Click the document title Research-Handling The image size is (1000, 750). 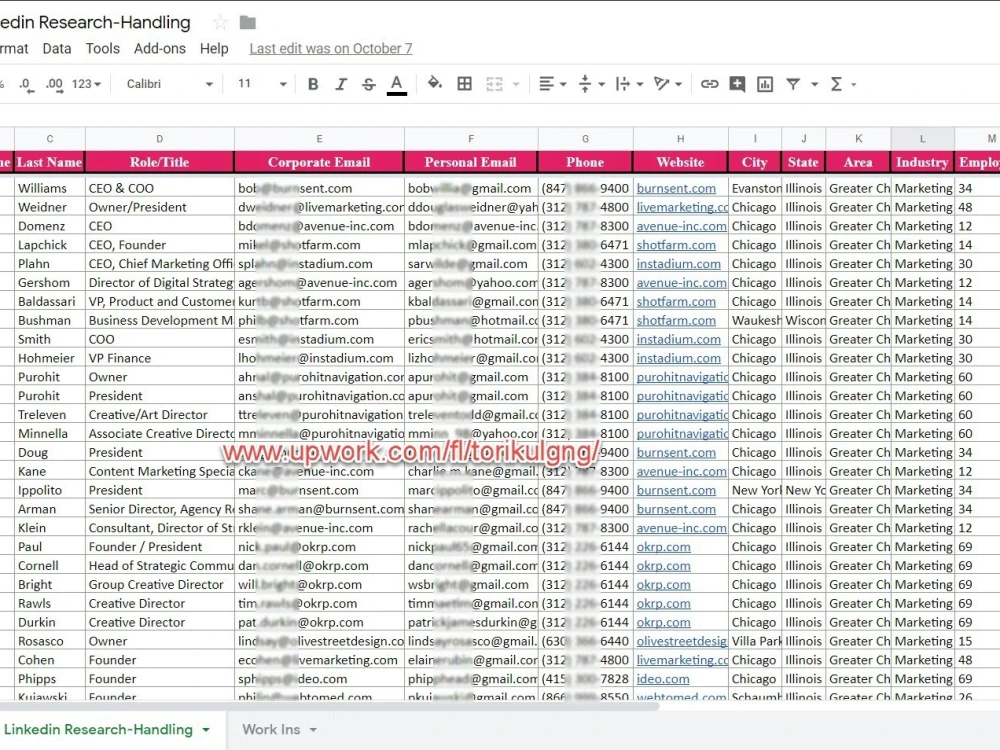click(x=96, y=22)
